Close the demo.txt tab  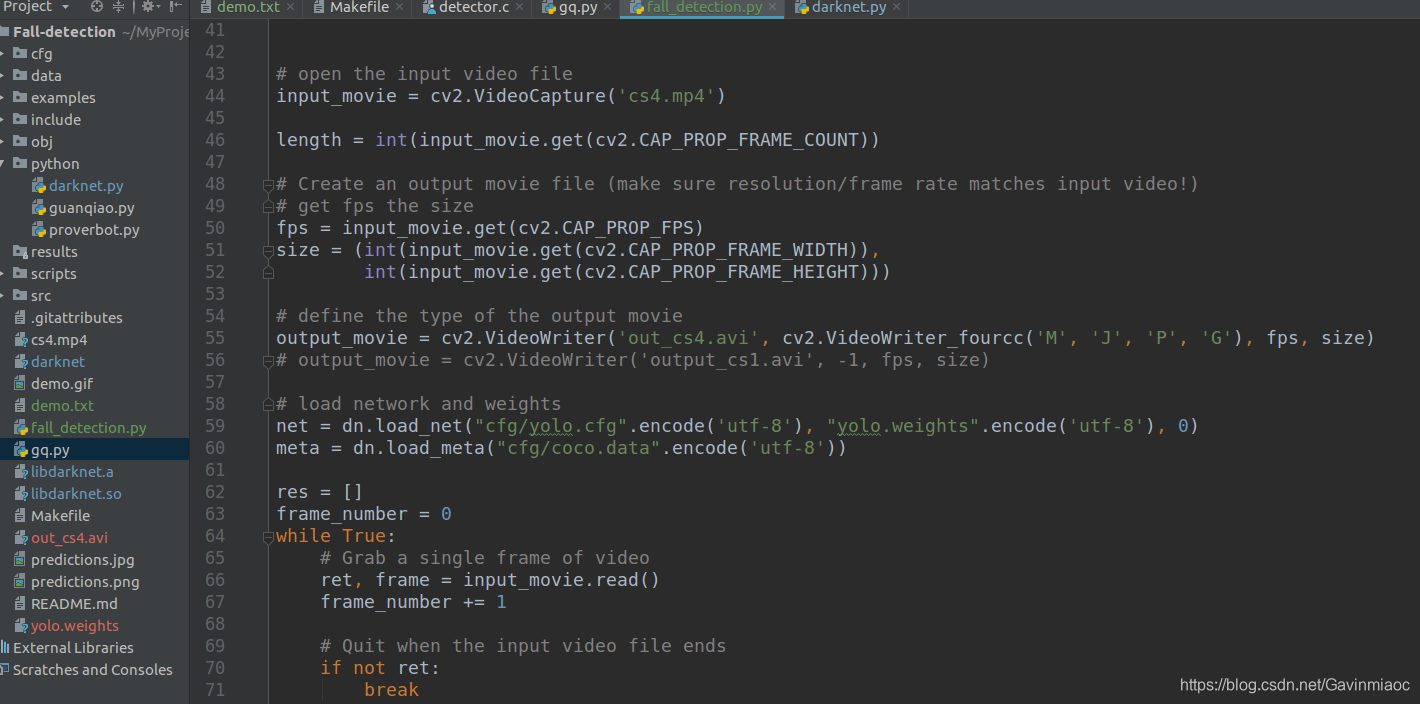(291, 7)
